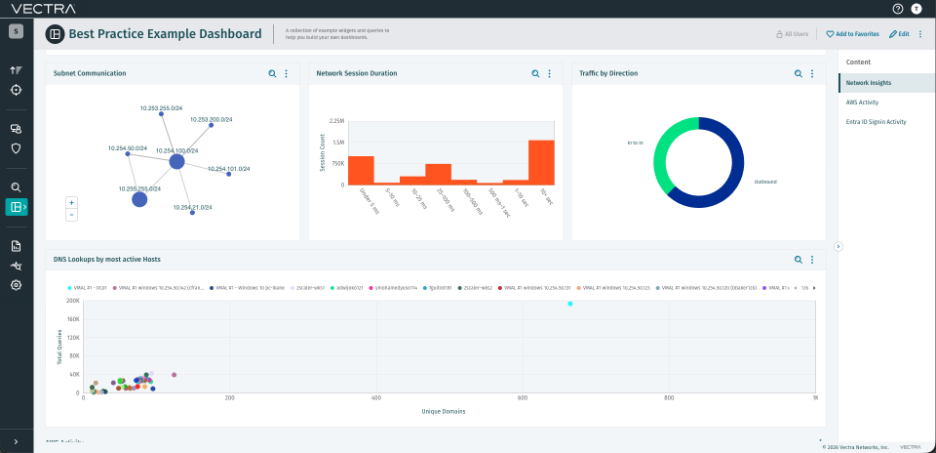Select Network Insights in Content panel
936x453 pixels.
886,83
